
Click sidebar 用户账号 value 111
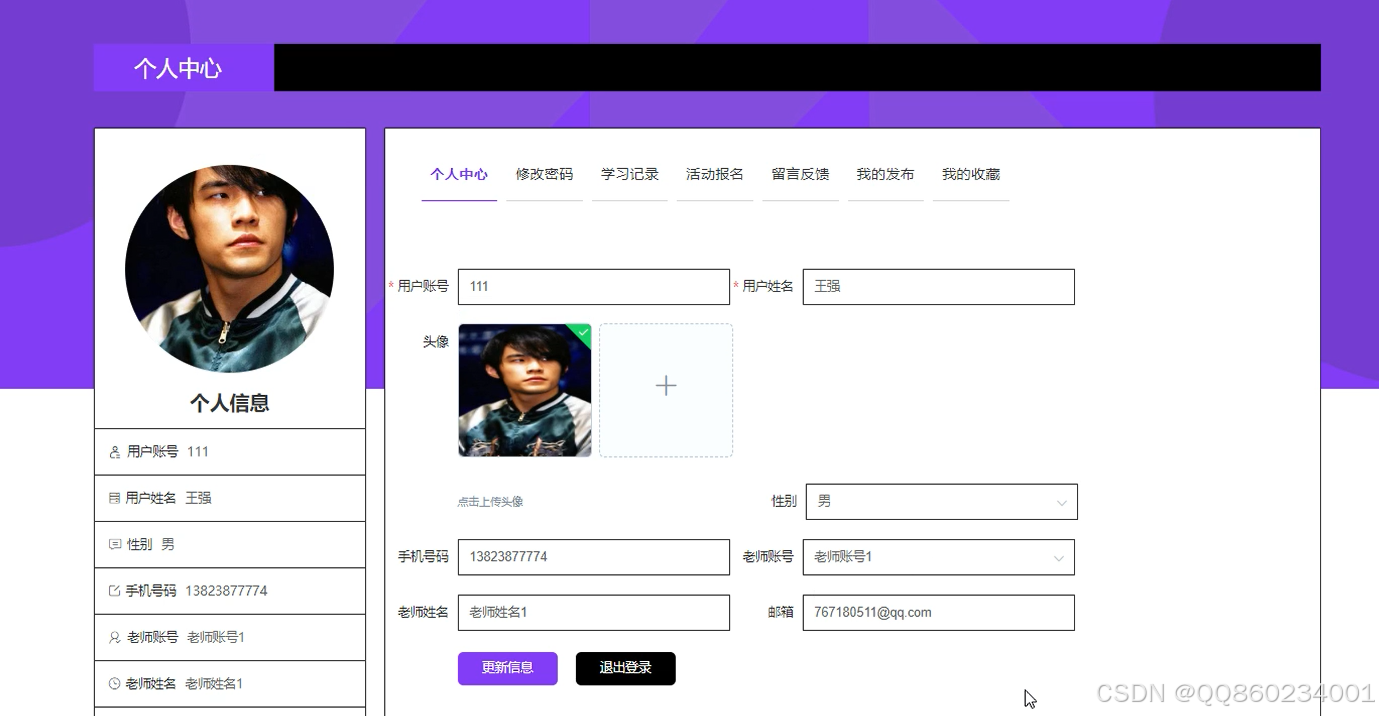click(x=198, y=452)
